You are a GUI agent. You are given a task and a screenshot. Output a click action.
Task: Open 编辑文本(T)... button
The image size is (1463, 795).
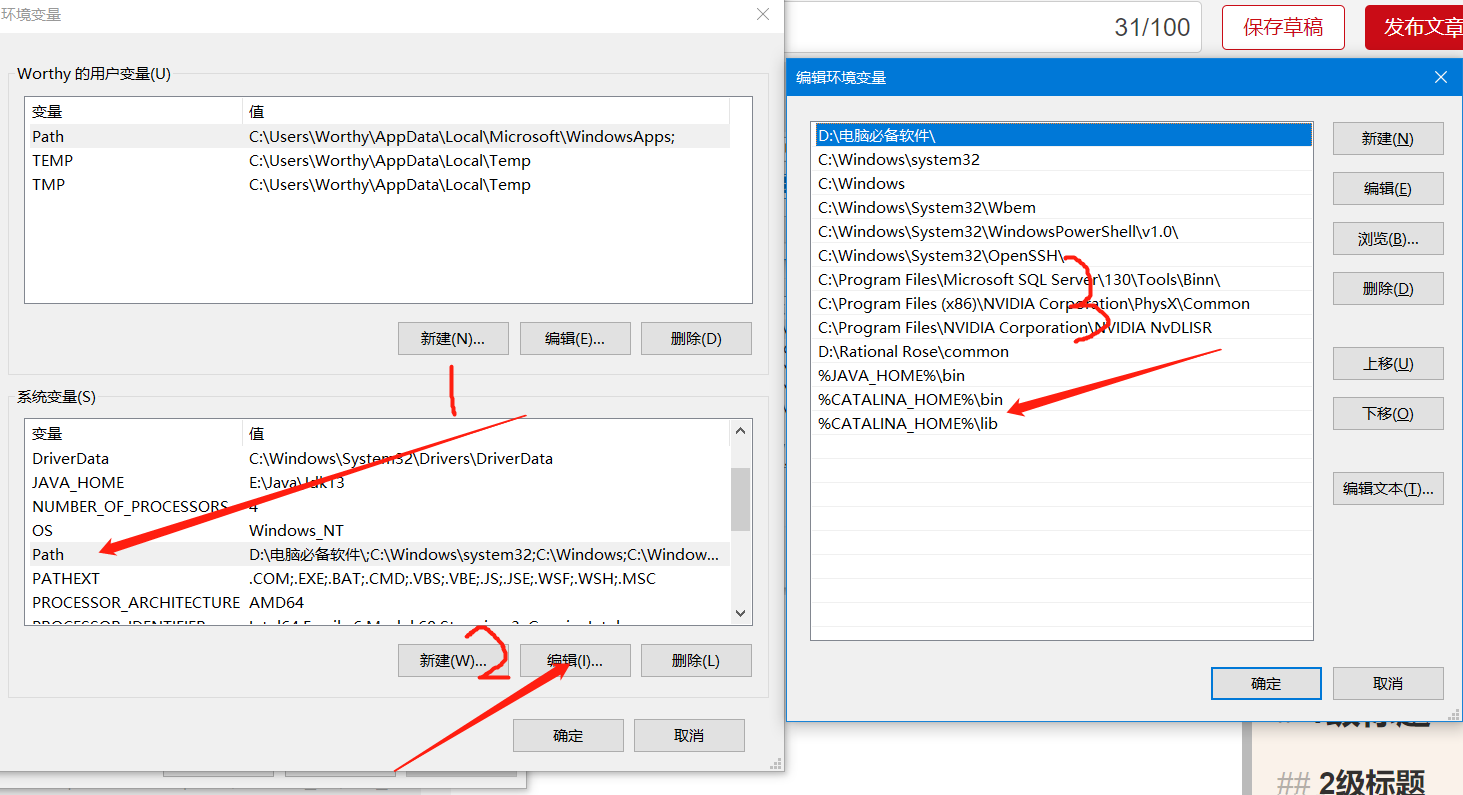tap(1387, 489)
